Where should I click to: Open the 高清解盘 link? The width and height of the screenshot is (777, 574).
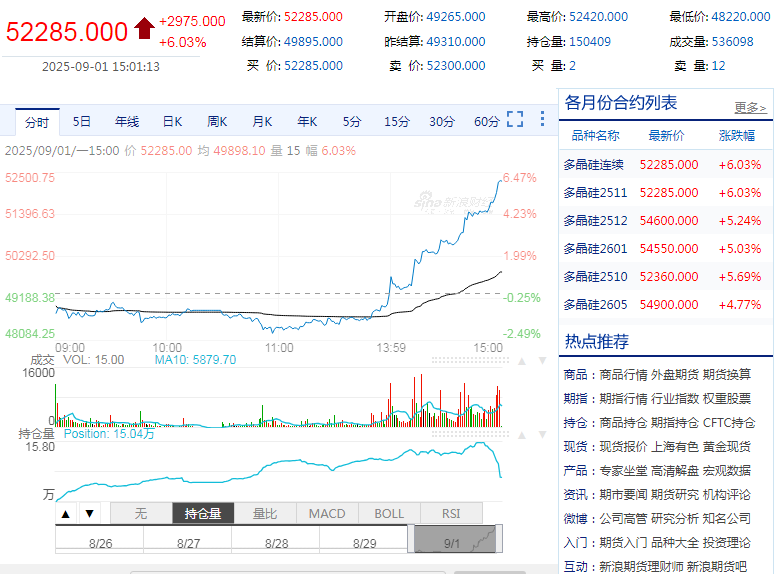coord(675,470)
